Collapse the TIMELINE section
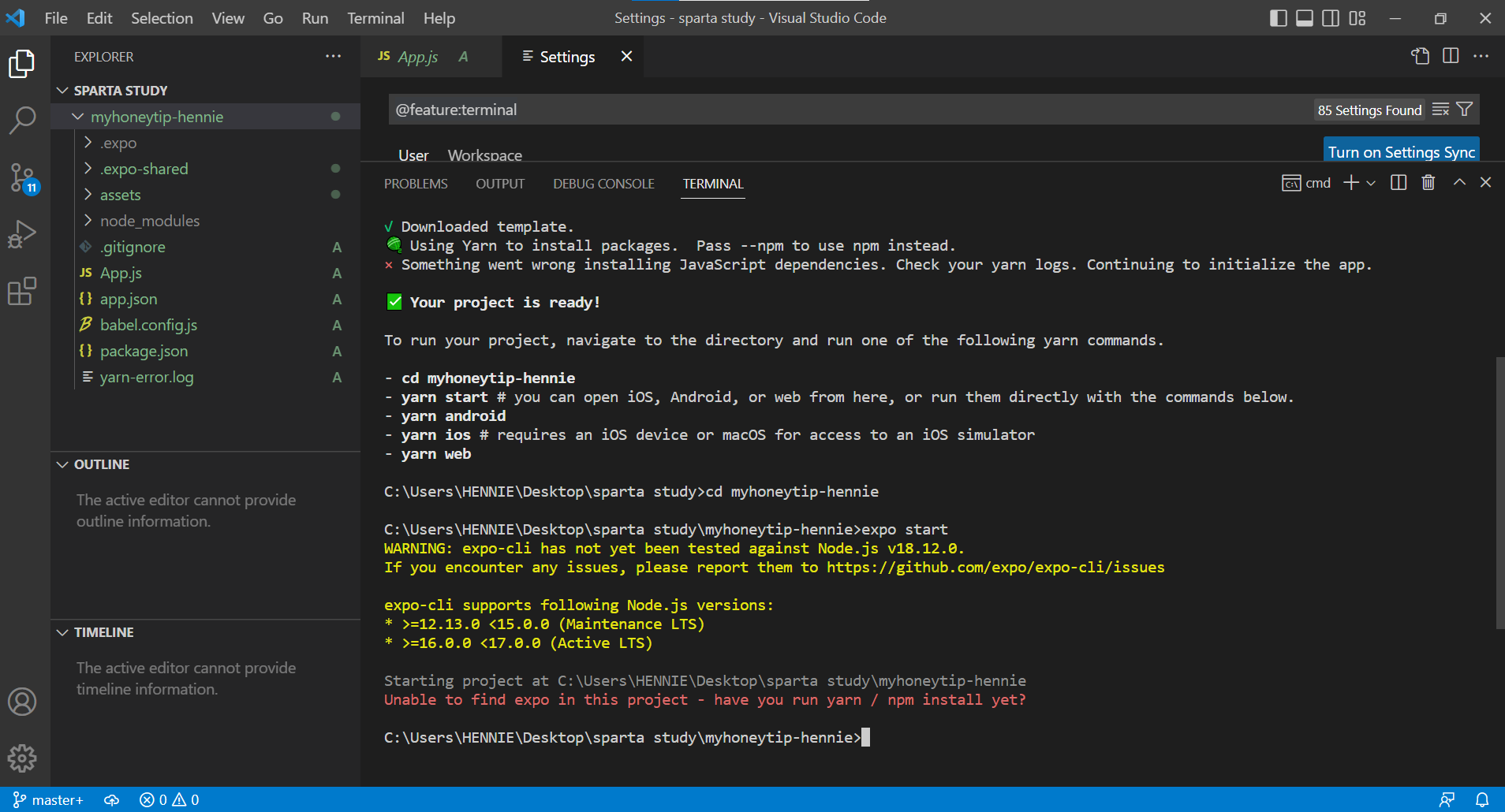The image size is (1505, 812). point(62,632)
